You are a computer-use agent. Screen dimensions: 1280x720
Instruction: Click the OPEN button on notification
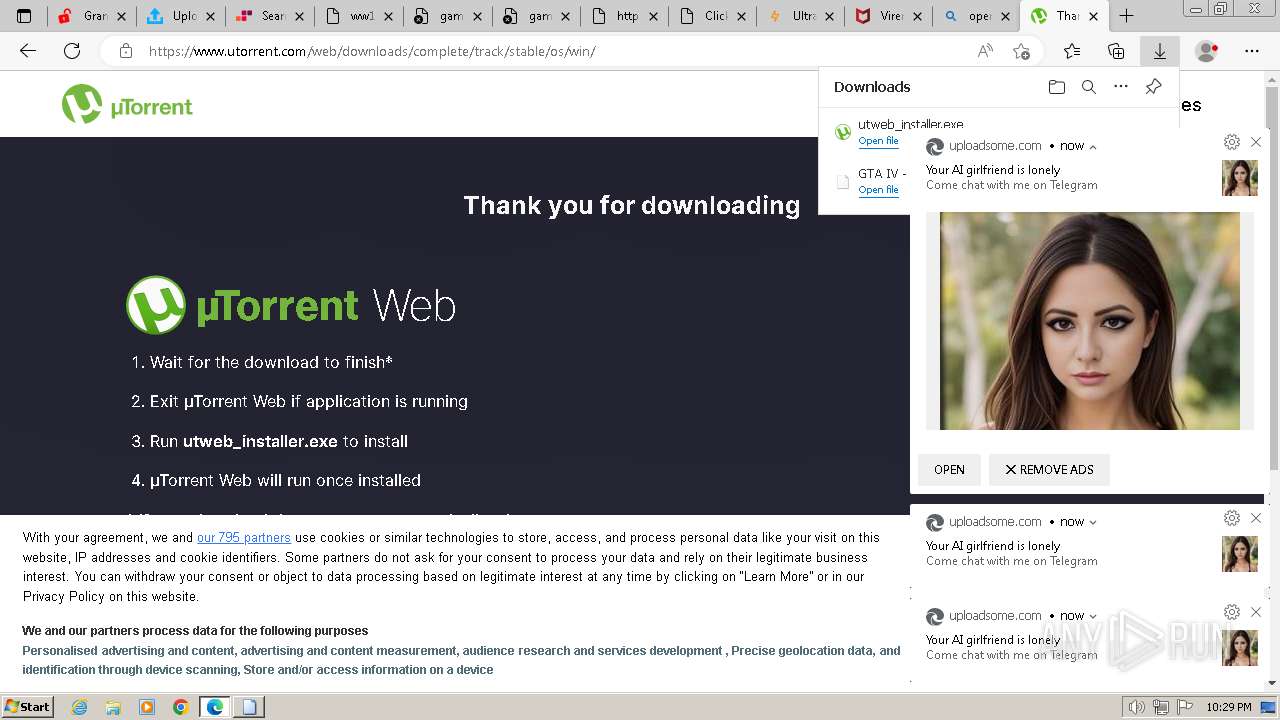tap(949, 470)
